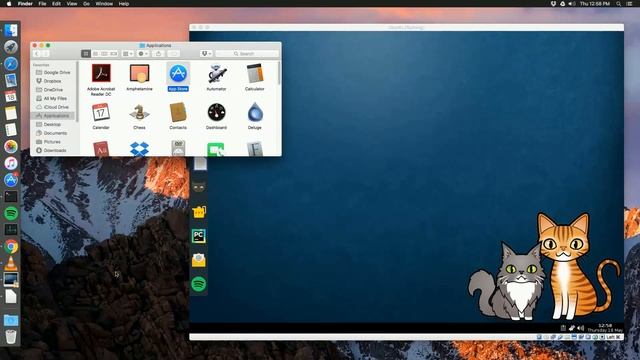Viewport: 640px width, 360px height.
Task: Click the volume icon in the VM tray
Action: pos(581,328)
